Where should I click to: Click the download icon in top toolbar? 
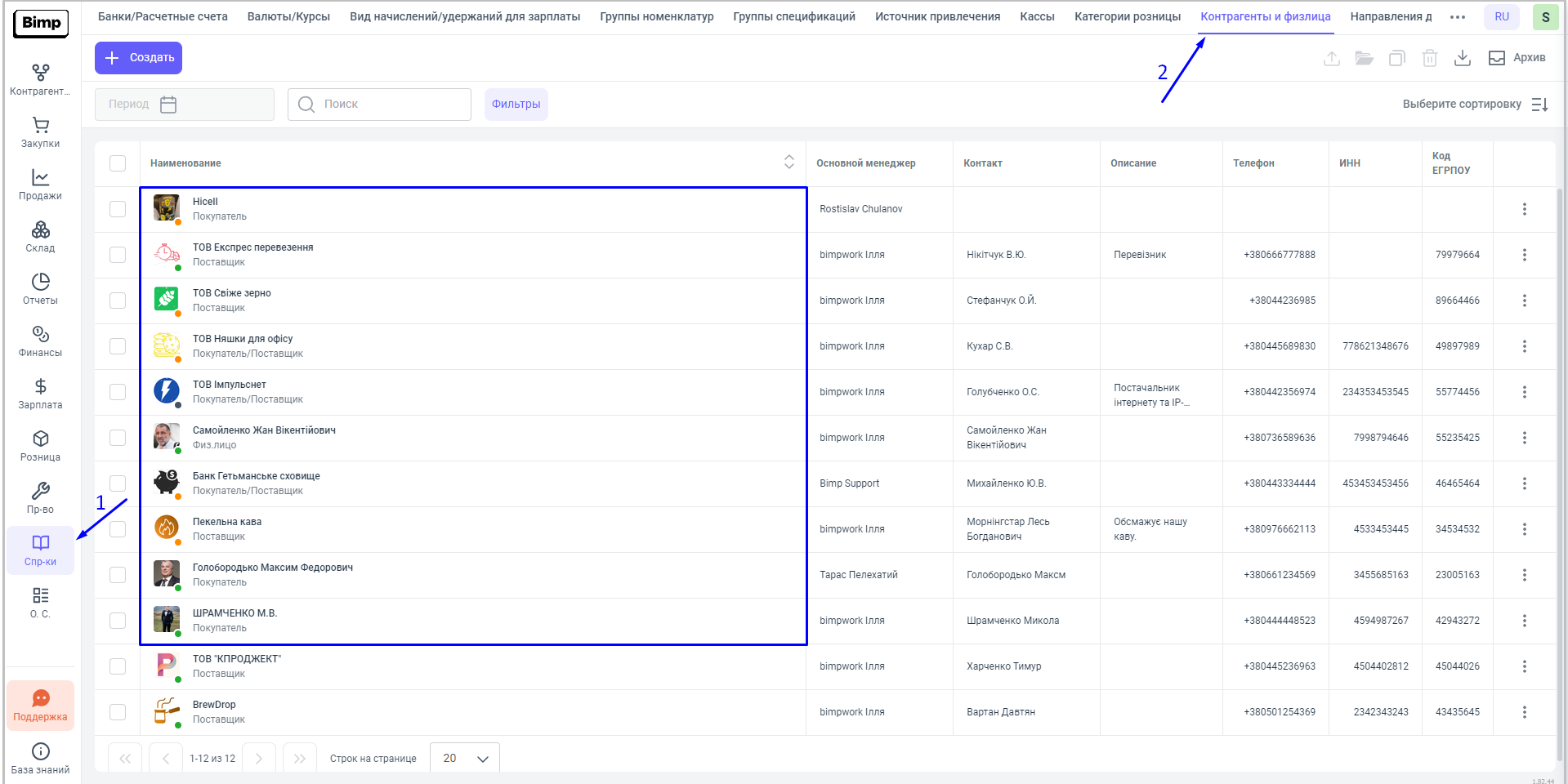point(1463,58)
